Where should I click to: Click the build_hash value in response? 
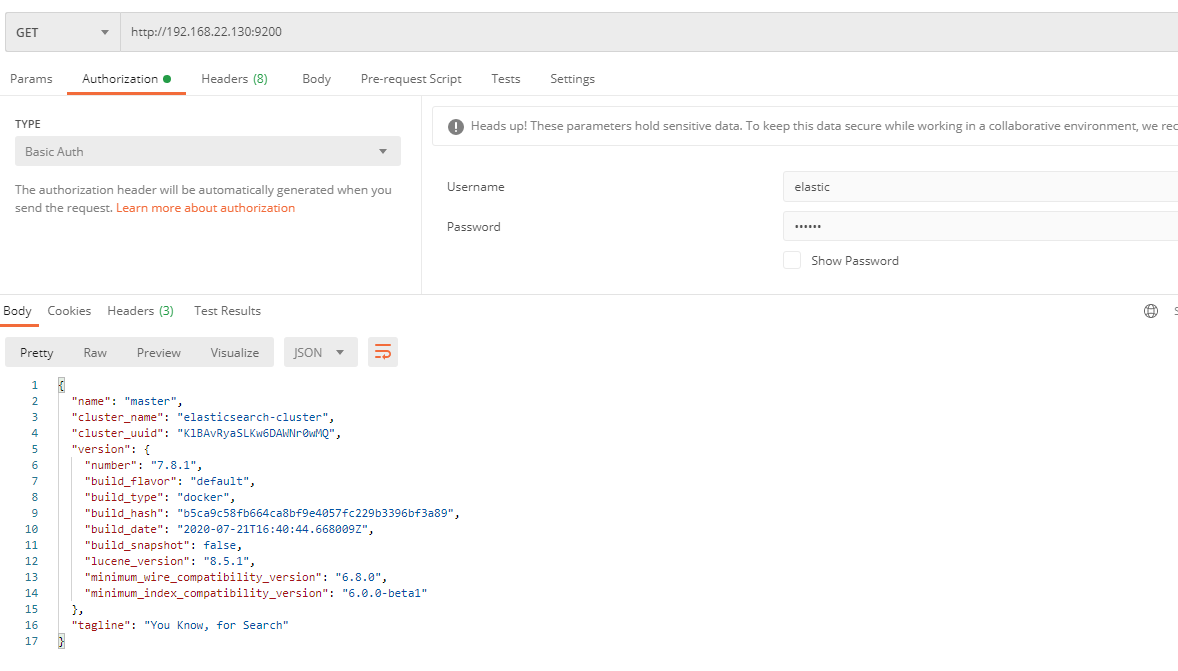coord(316,513)
